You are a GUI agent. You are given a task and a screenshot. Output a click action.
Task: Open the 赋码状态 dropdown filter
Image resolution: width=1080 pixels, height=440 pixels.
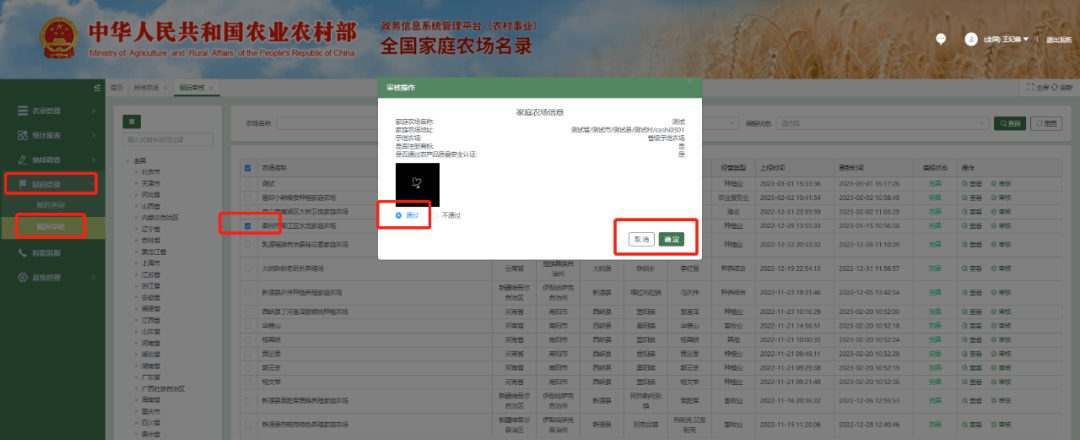pyautogui.click(x=883, y=123)
